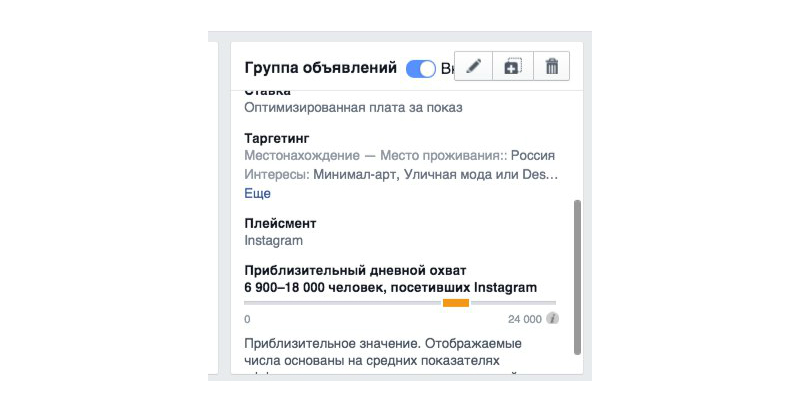Click the Плейсмент section heading
This screenshot has width=800, height=405.
point(280,223)
